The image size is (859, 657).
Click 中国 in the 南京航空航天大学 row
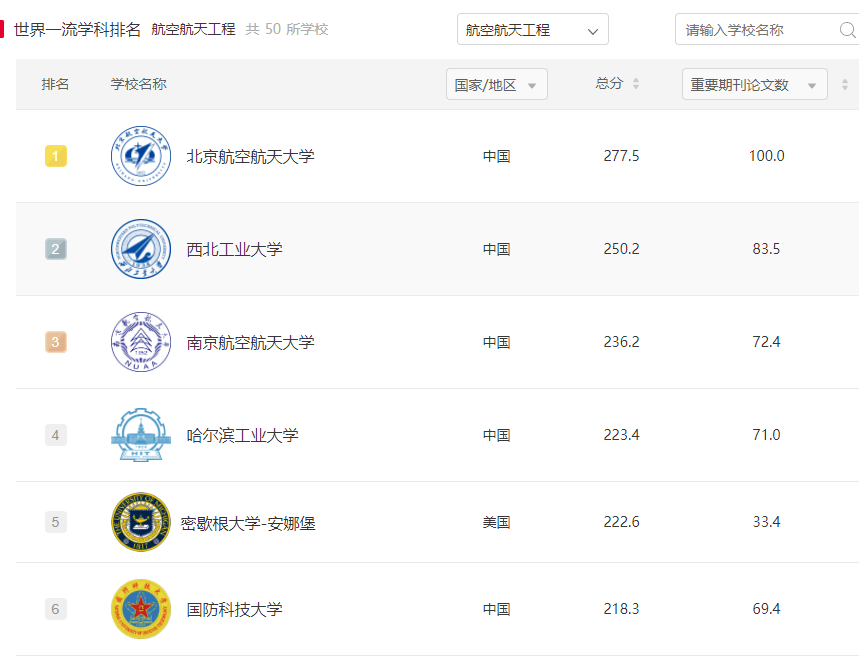point(496,342)
